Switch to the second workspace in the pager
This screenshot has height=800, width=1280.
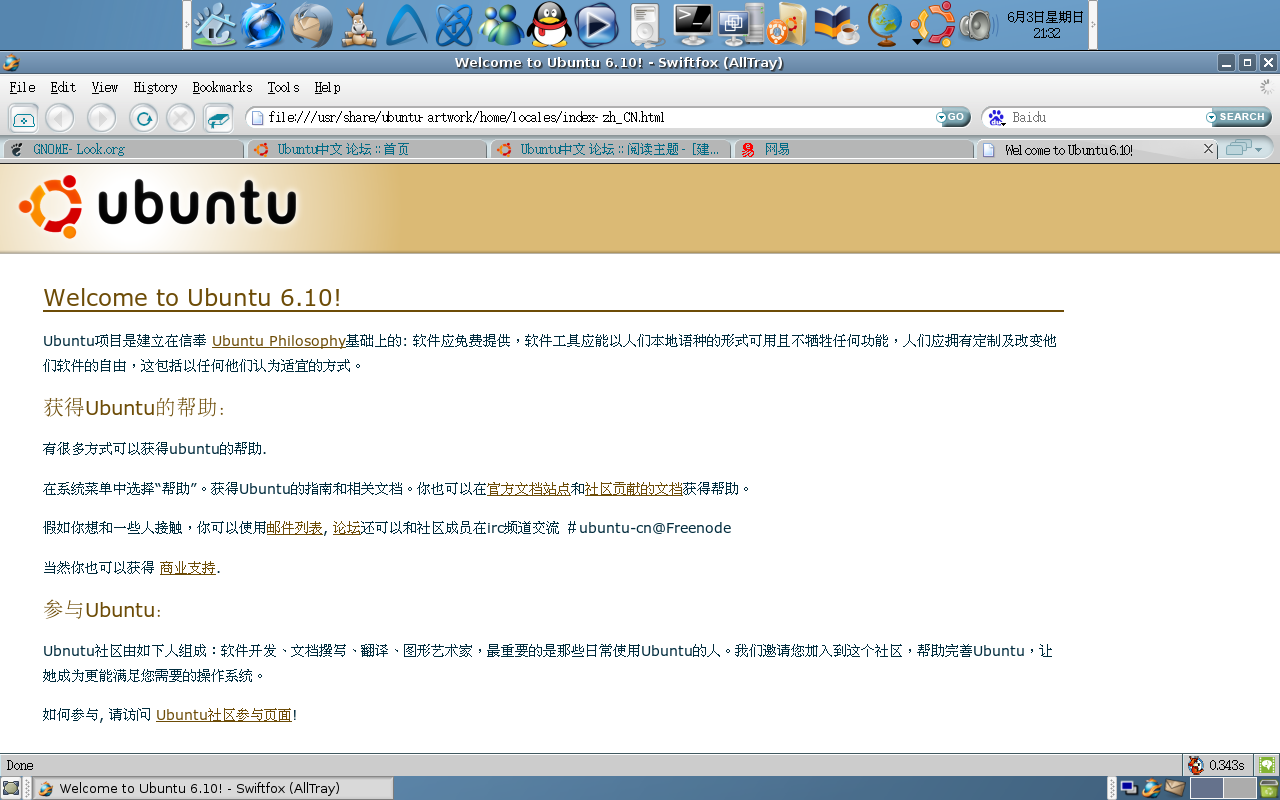[1239, 788]
